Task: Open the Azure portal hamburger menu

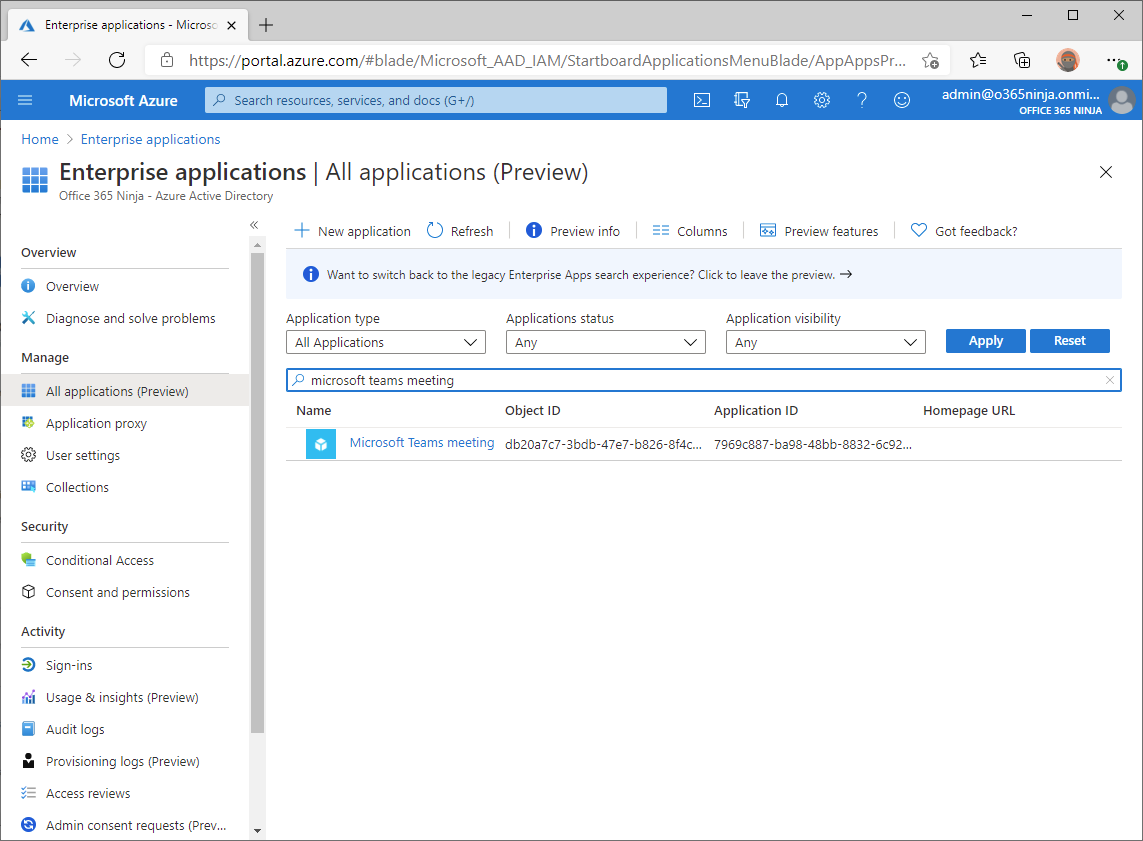Action: (25, 100)
